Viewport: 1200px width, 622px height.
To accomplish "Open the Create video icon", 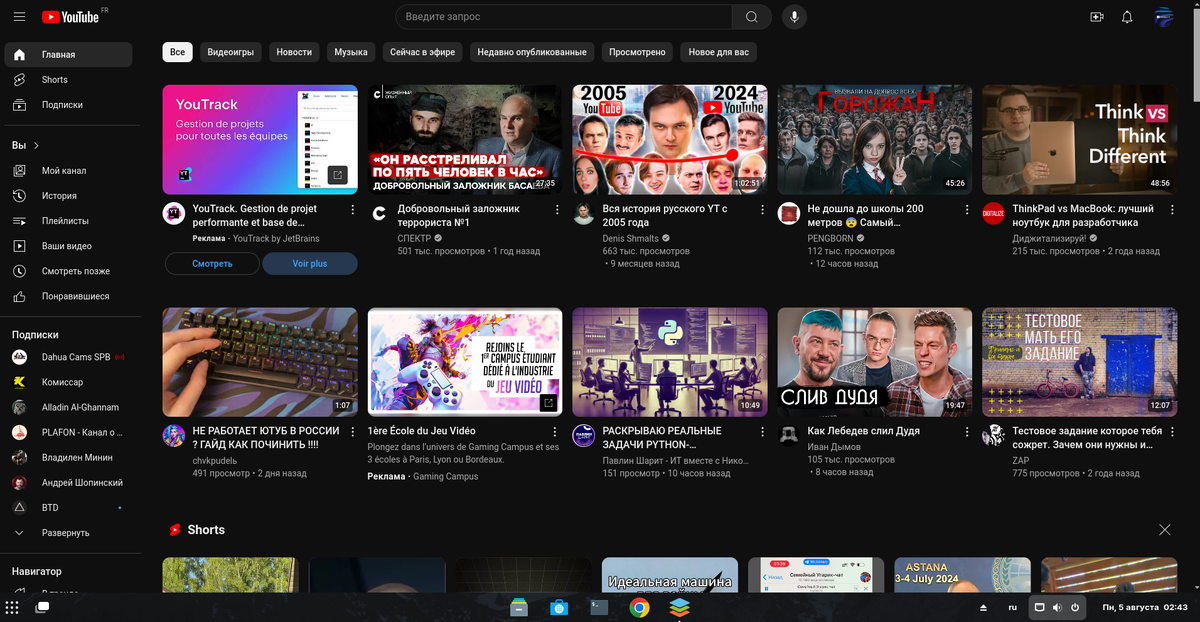I will click(x=1096, y=17).
